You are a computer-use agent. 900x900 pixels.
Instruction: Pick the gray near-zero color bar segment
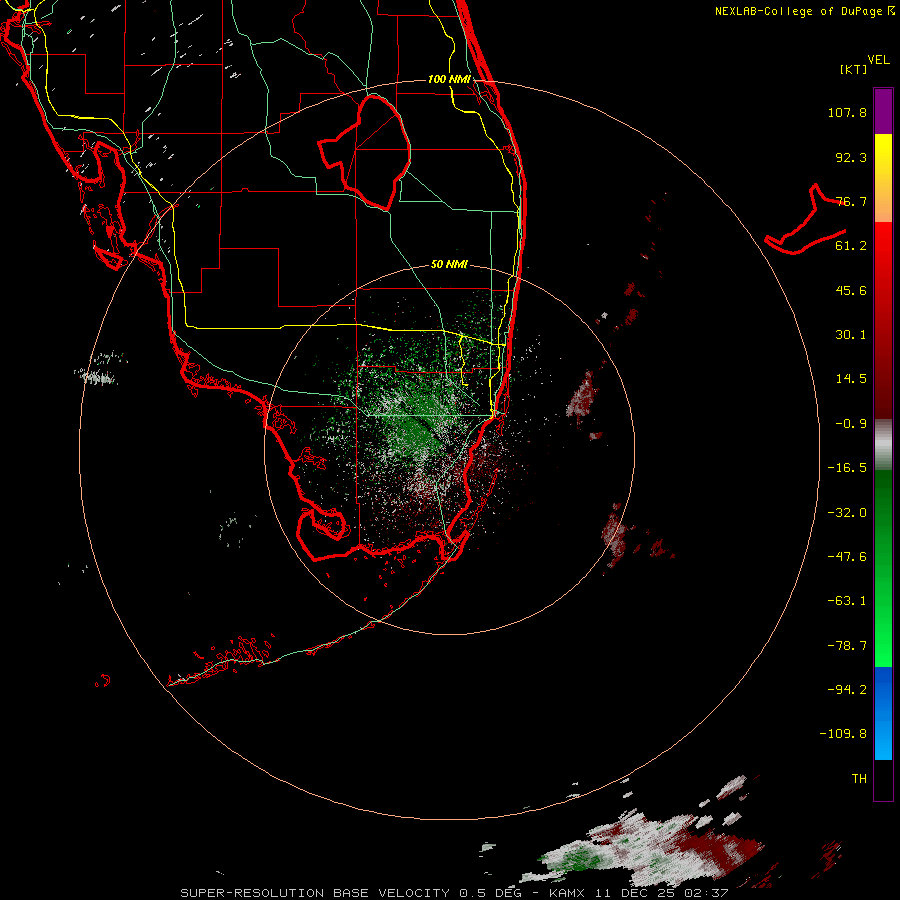pyautogui.click(x=883, y=444)
